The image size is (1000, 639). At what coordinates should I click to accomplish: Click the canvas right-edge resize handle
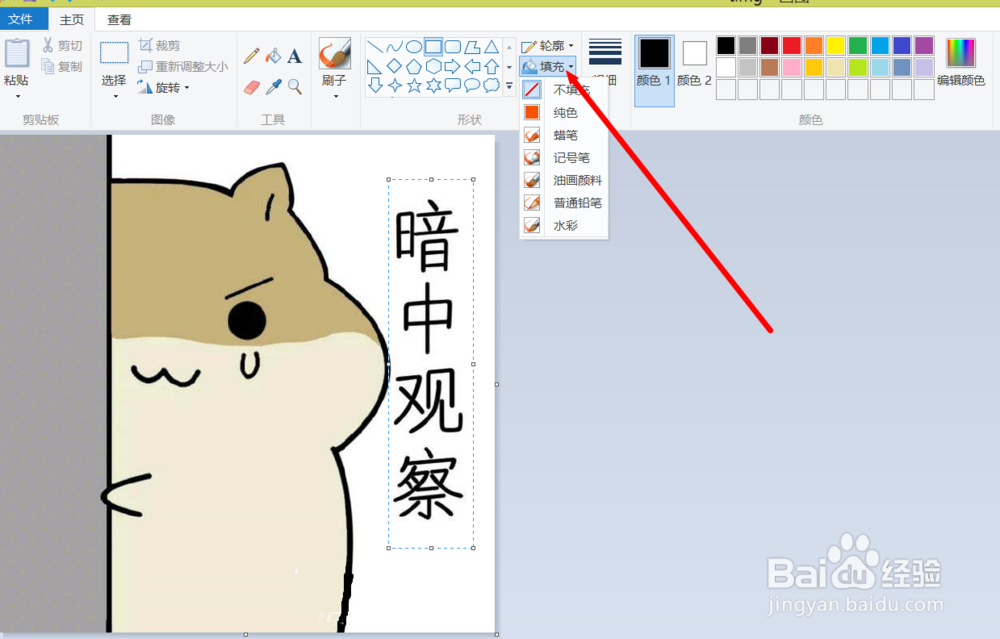(497, 384)
